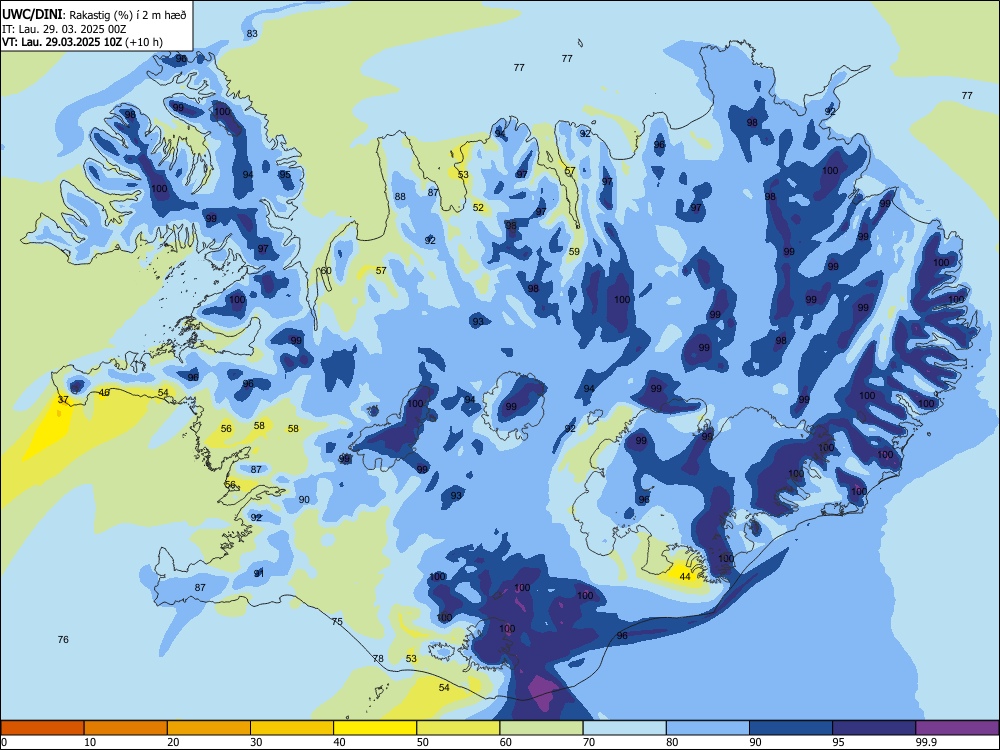Click the dark orange 0–10 legend swatch
Viewport: 1000px width, 750px height.
43,728
